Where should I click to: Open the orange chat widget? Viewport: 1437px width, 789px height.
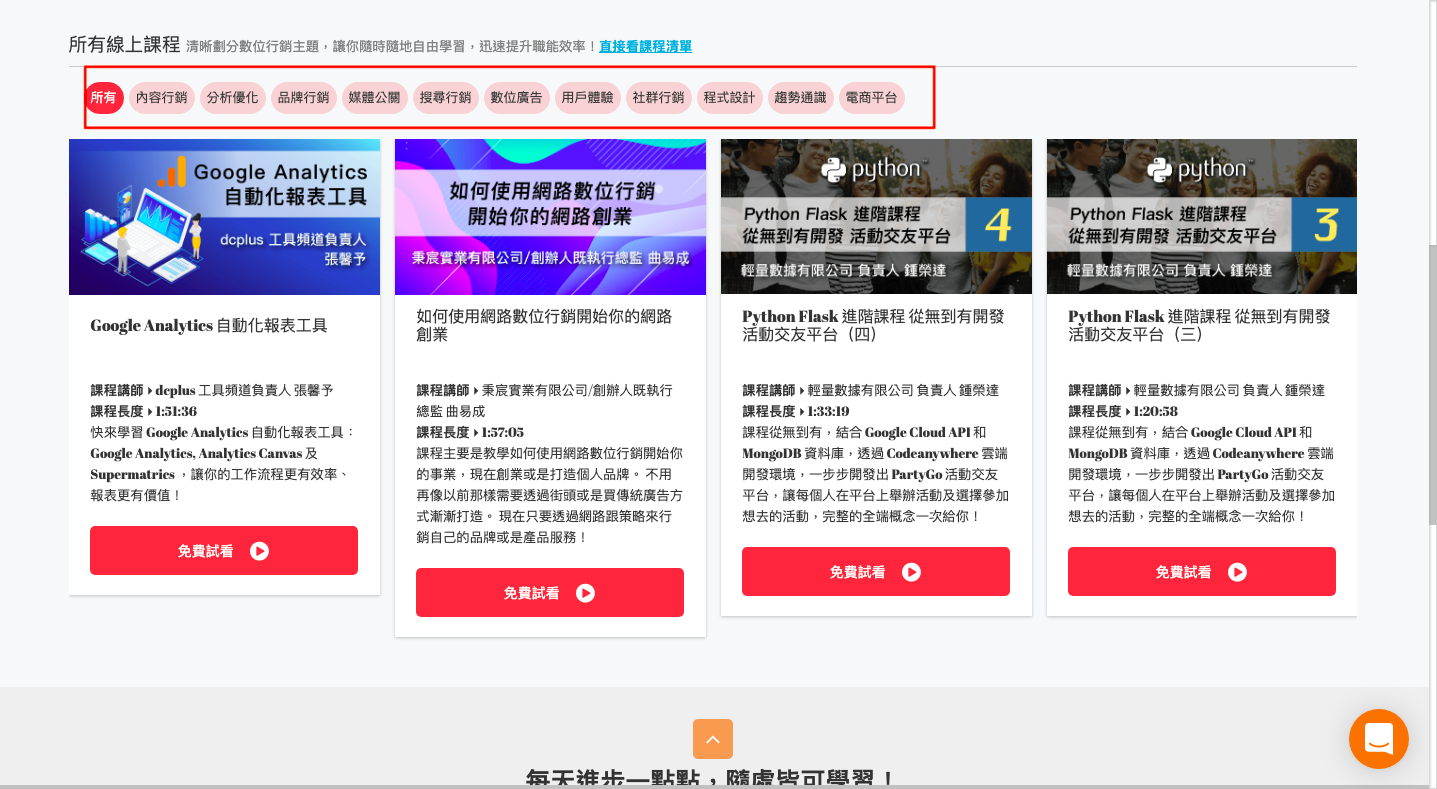pyautogui.click(x=1379, y=739)
